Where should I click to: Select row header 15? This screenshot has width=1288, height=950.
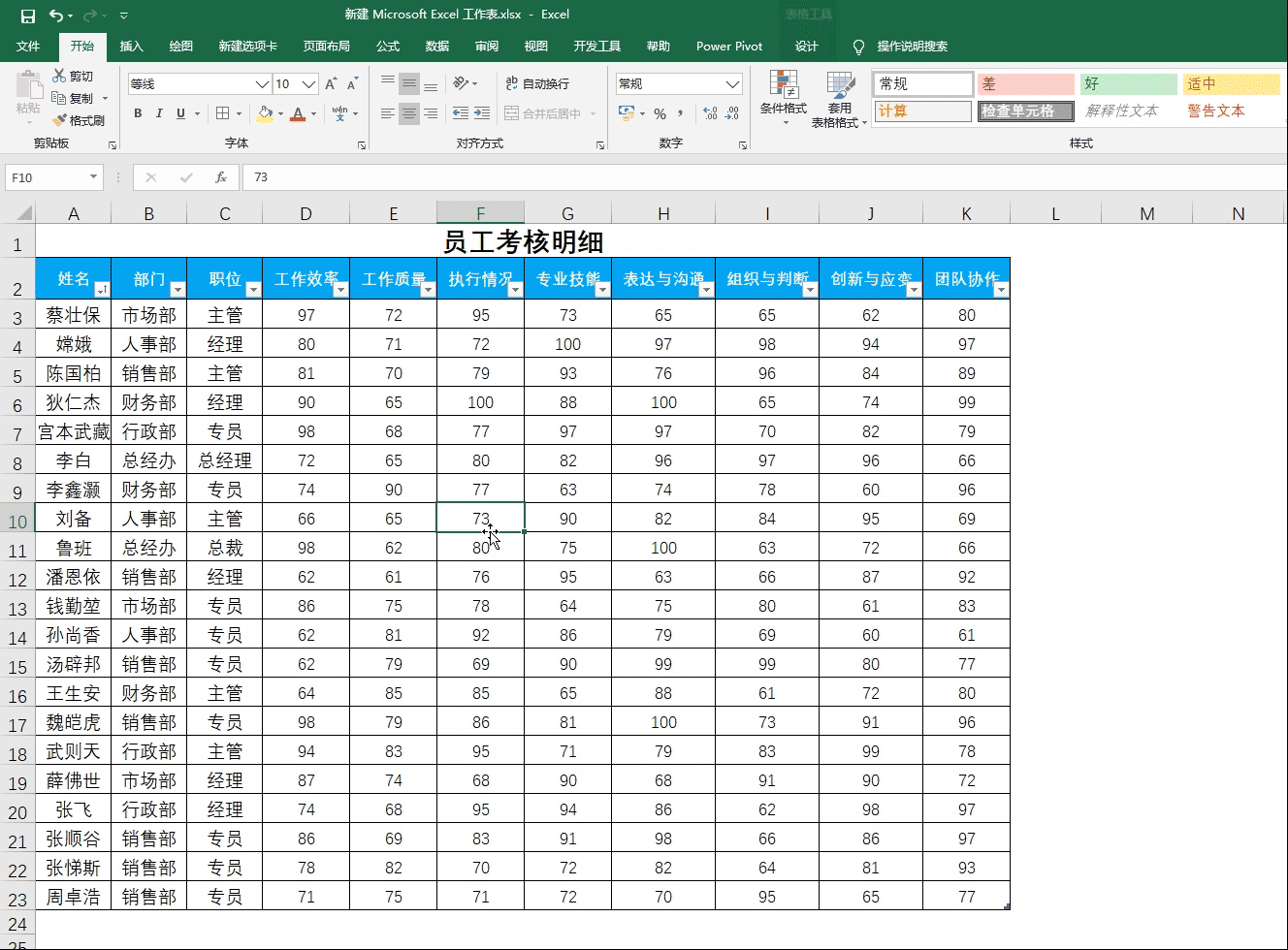tap(17, 667)
